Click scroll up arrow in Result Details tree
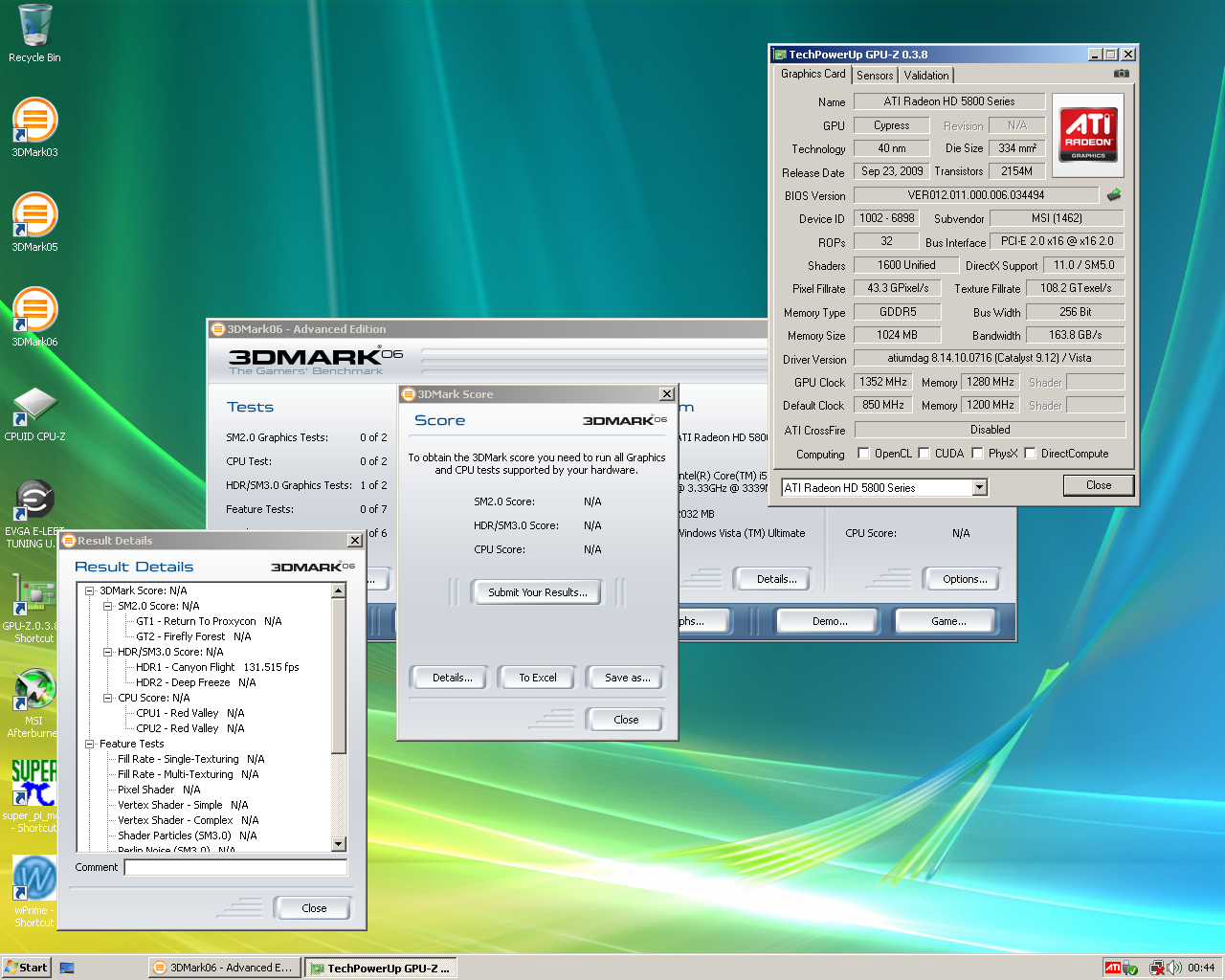The height and width of the screenshot is (980, 1225). (x=339, y=591)
